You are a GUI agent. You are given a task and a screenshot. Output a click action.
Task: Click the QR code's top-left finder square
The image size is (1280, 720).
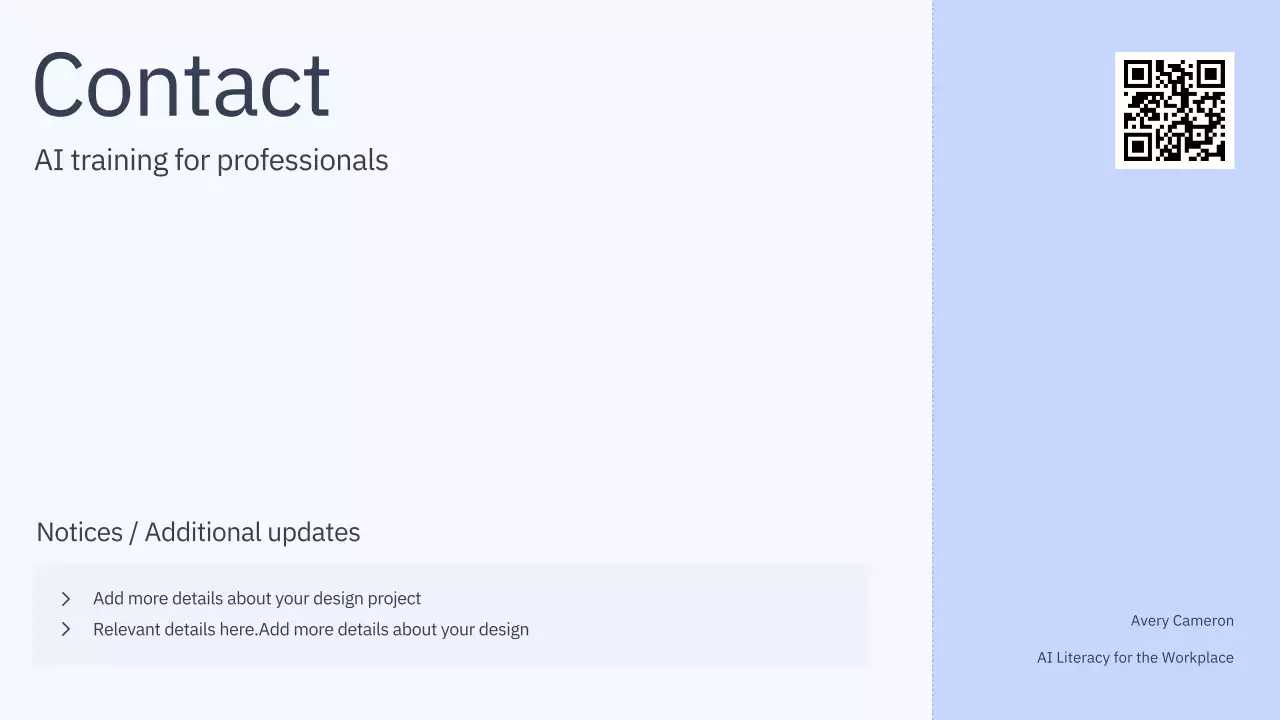(1136, 73)
